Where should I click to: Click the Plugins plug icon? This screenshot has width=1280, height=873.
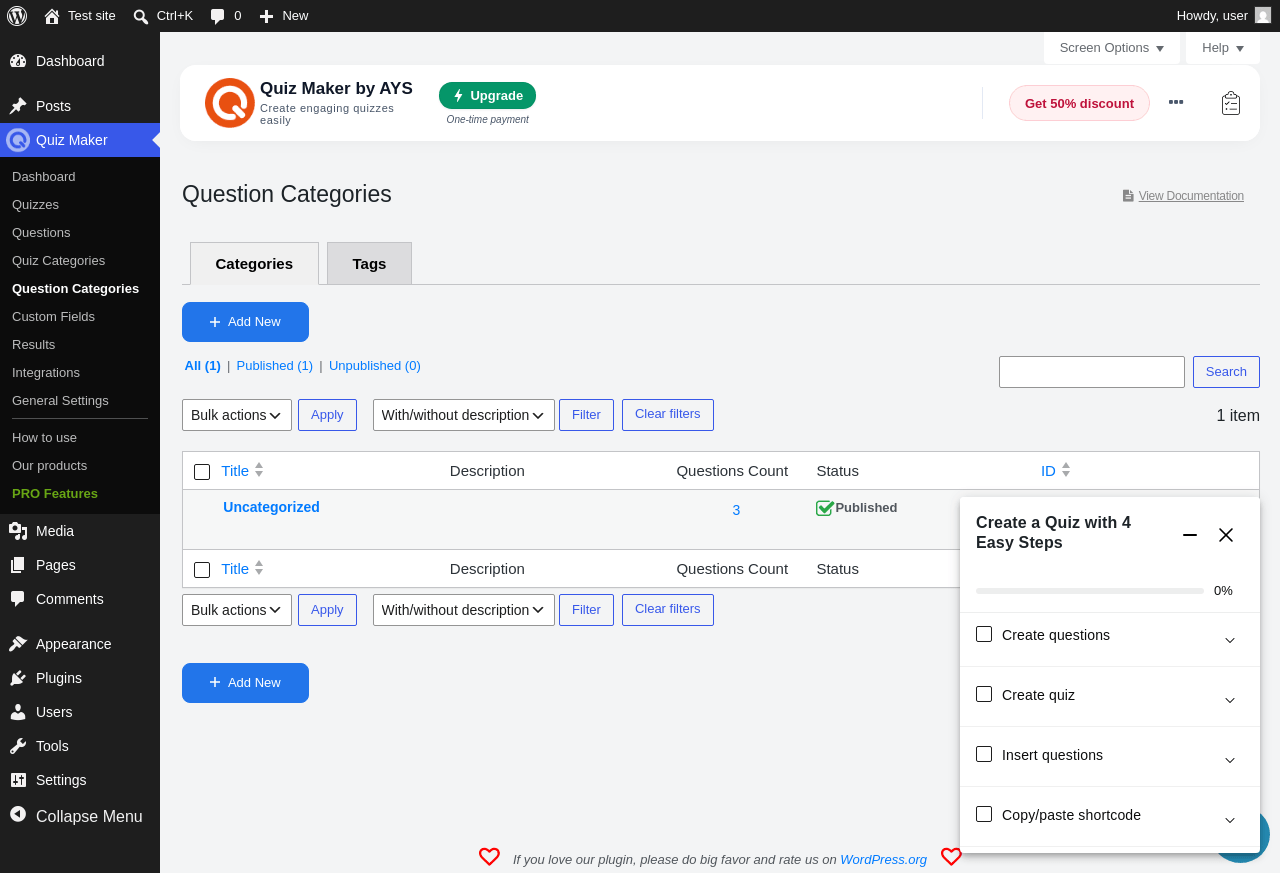click(x=18, y=678)
